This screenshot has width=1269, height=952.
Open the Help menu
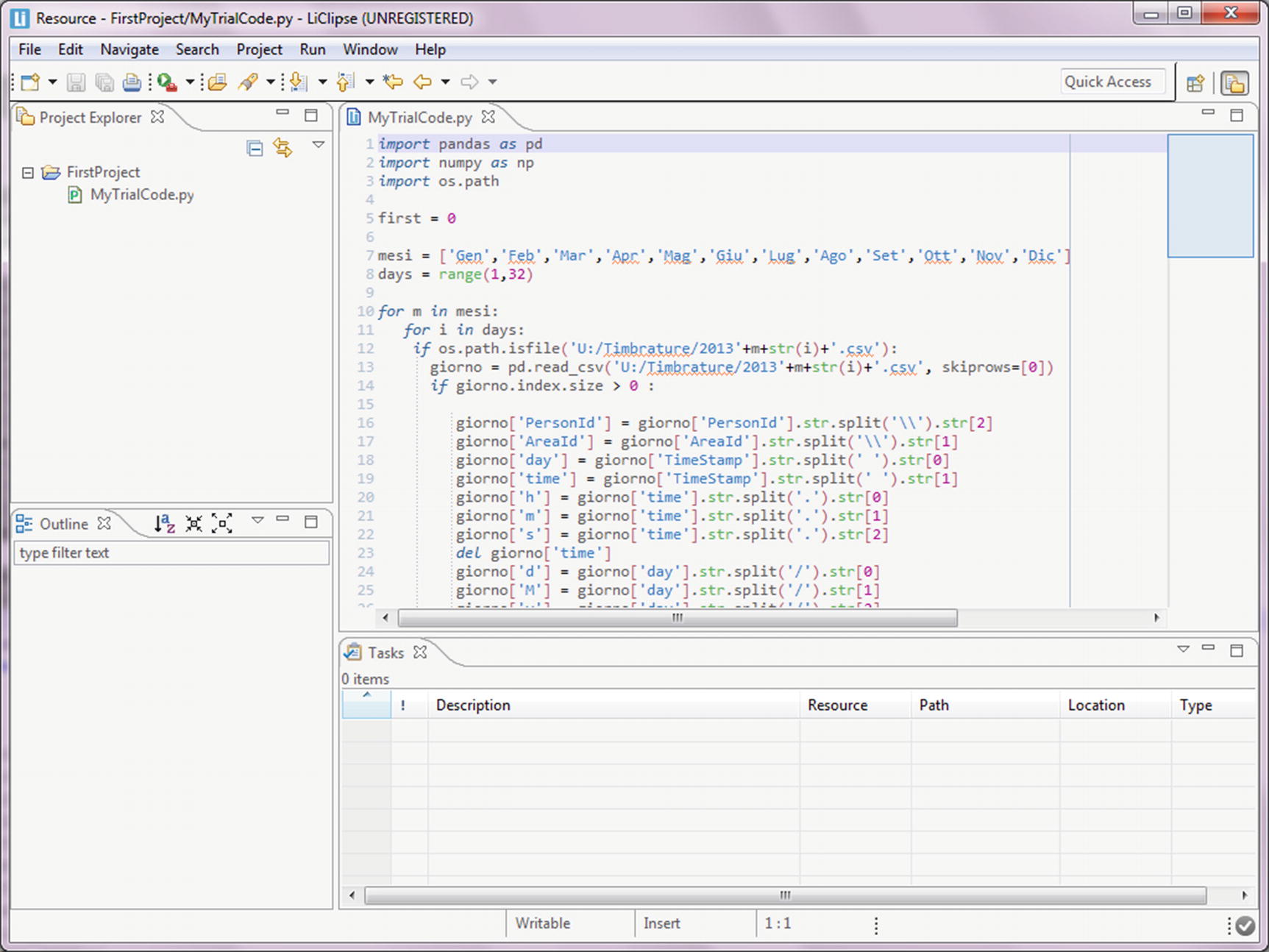(430, 49)
